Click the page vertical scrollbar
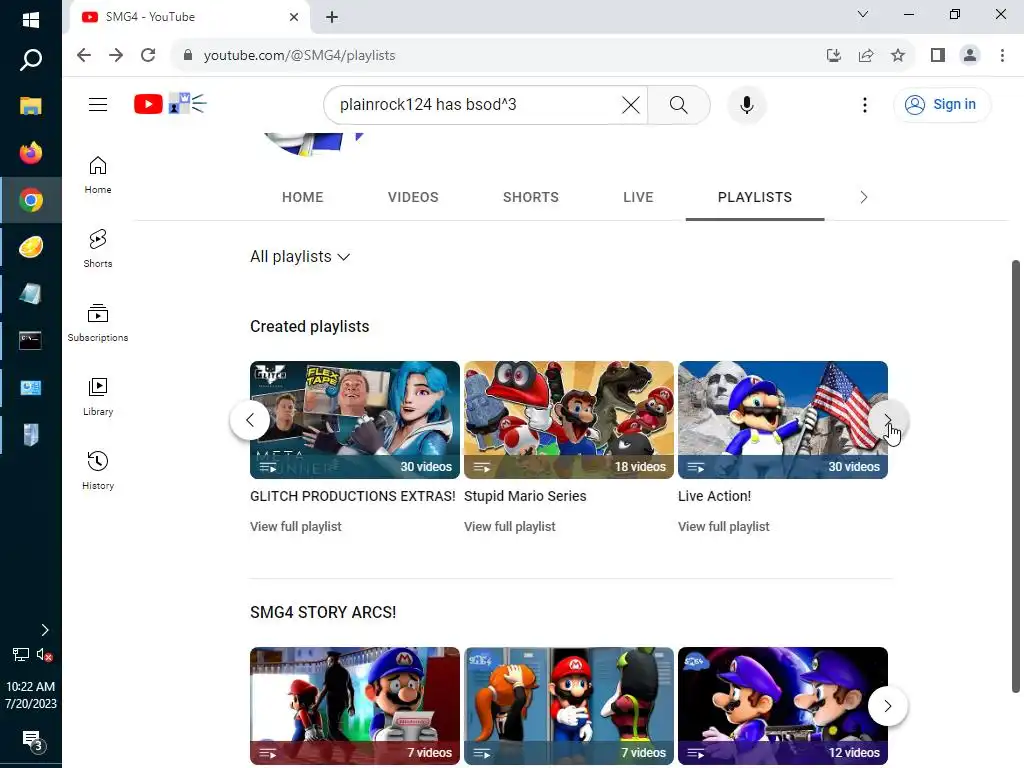Screen dimensions: 1024x768 [1016, 477]
